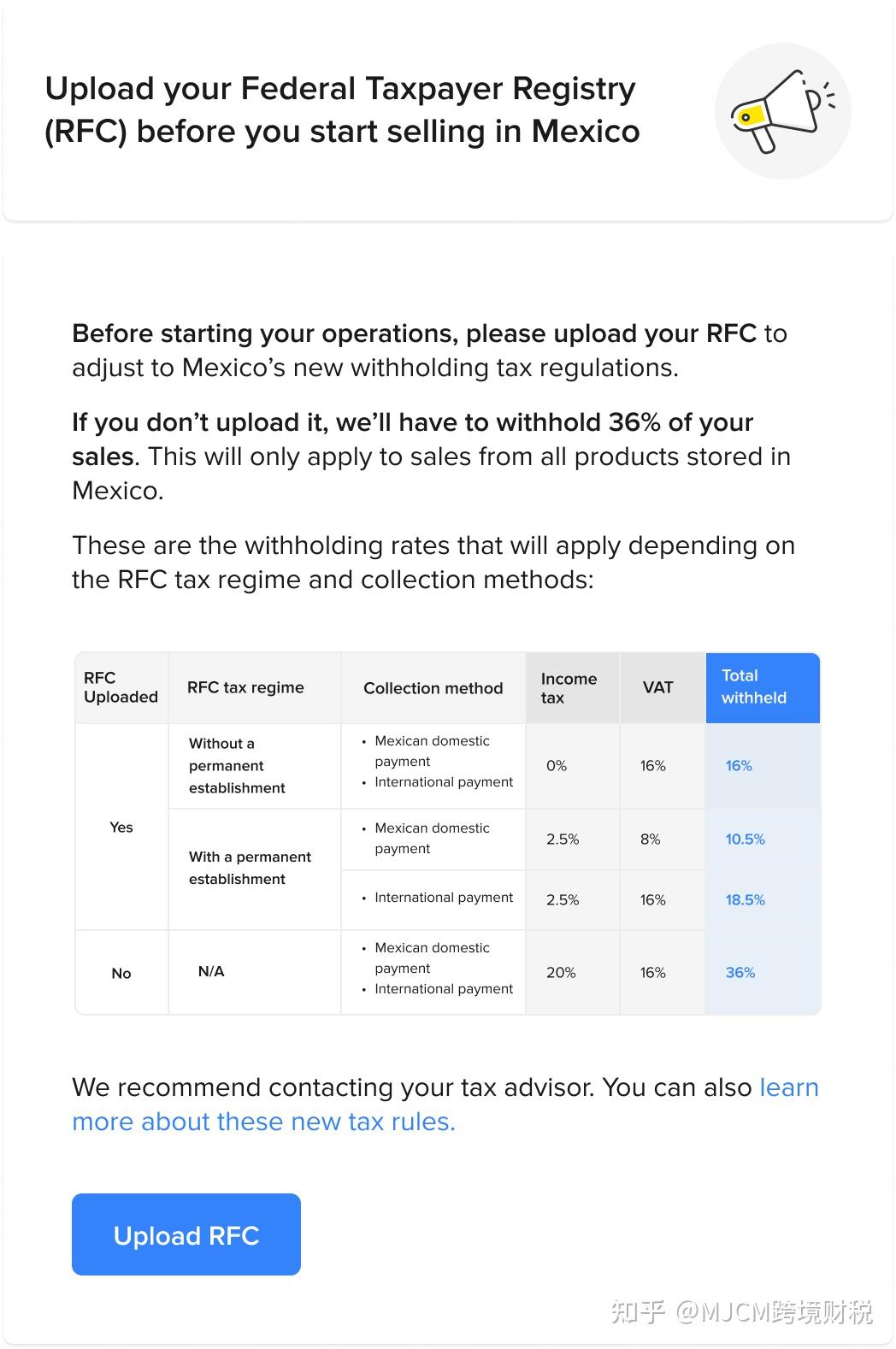Image resolution: width=896 pixels, height=1349 pixels.
Task: Select the With a permanent establishment row
Action: [x=248, y=868]
